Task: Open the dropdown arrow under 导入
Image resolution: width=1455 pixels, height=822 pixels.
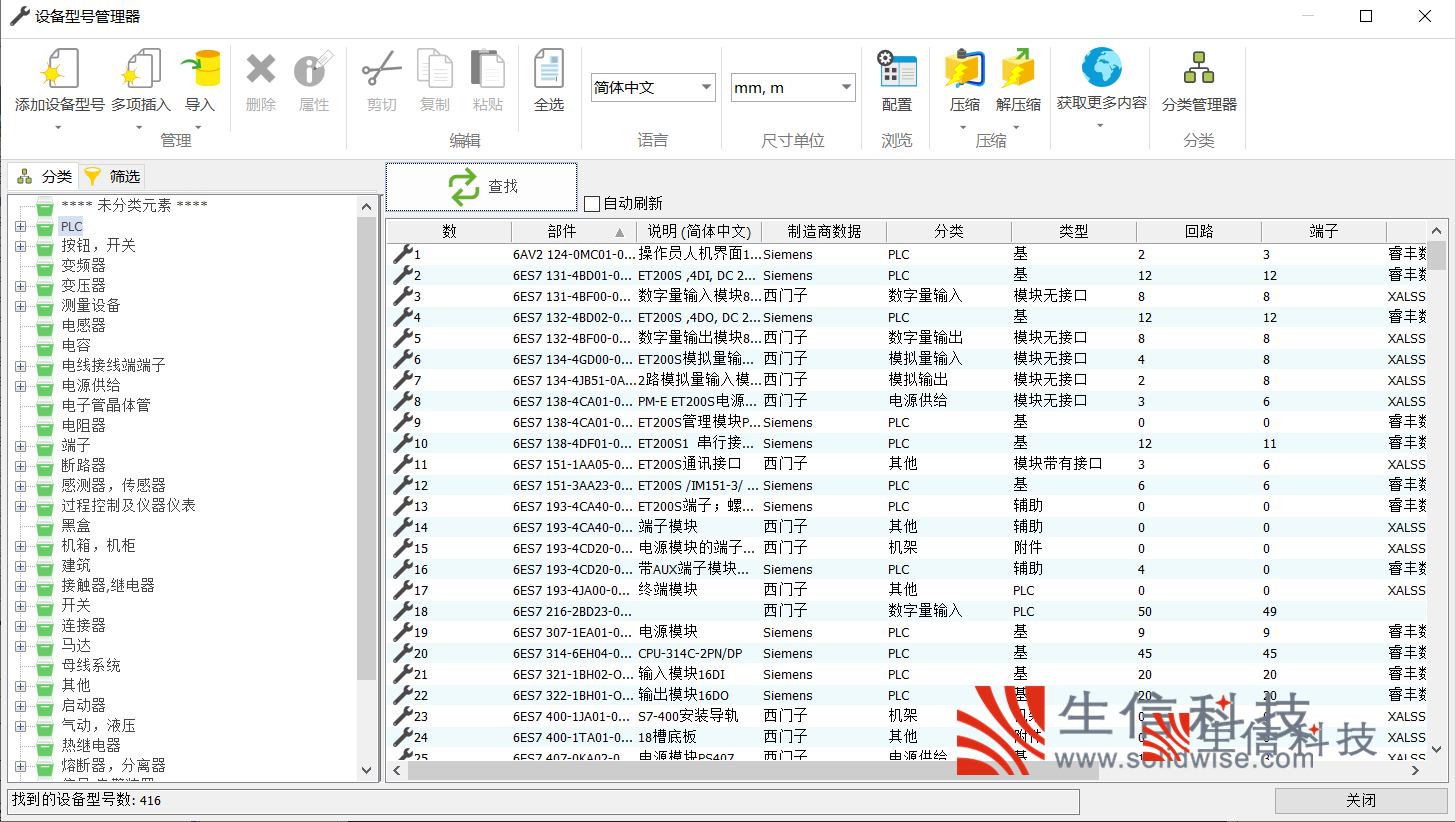Action: [x=200, y=127]
